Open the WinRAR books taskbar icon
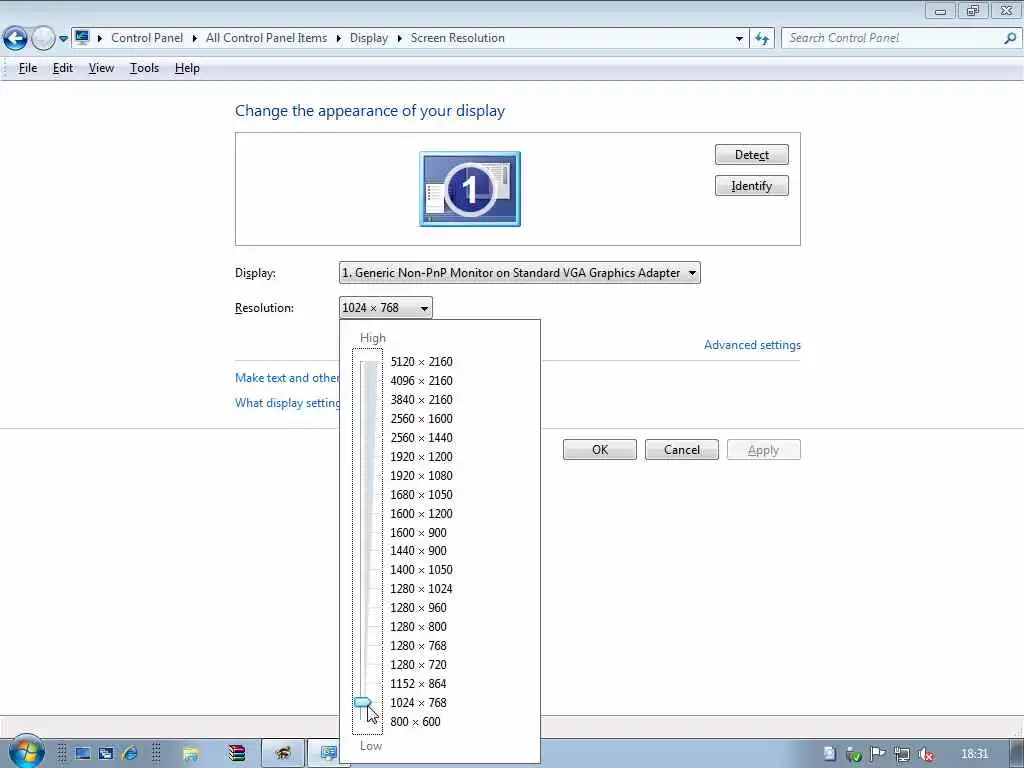 236,754
